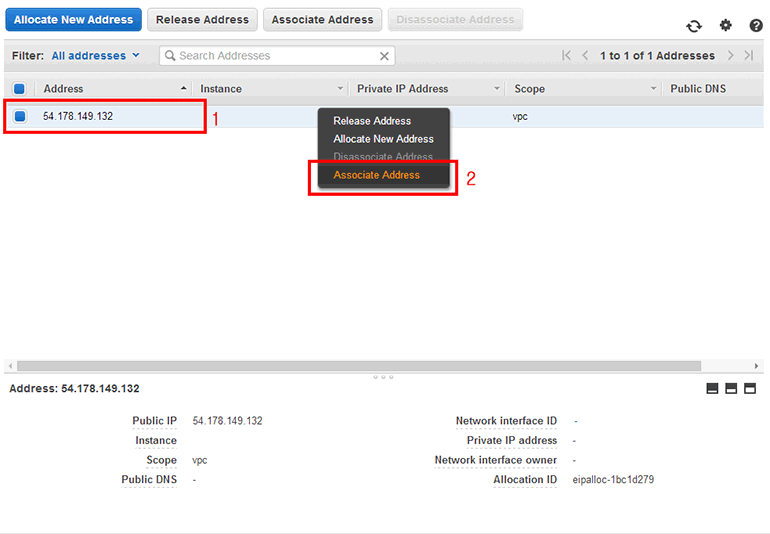Open the All addresses filter dropdown
The width and height of the screenshot is (770, 534).
tap(95, 56)
